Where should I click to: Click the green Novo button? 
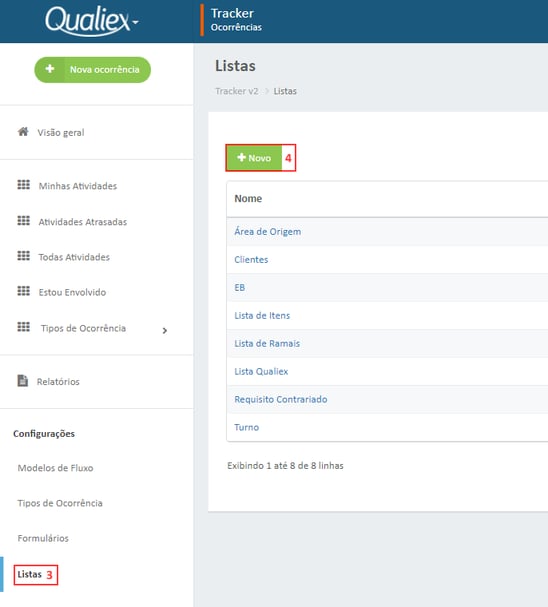(254, 158)
